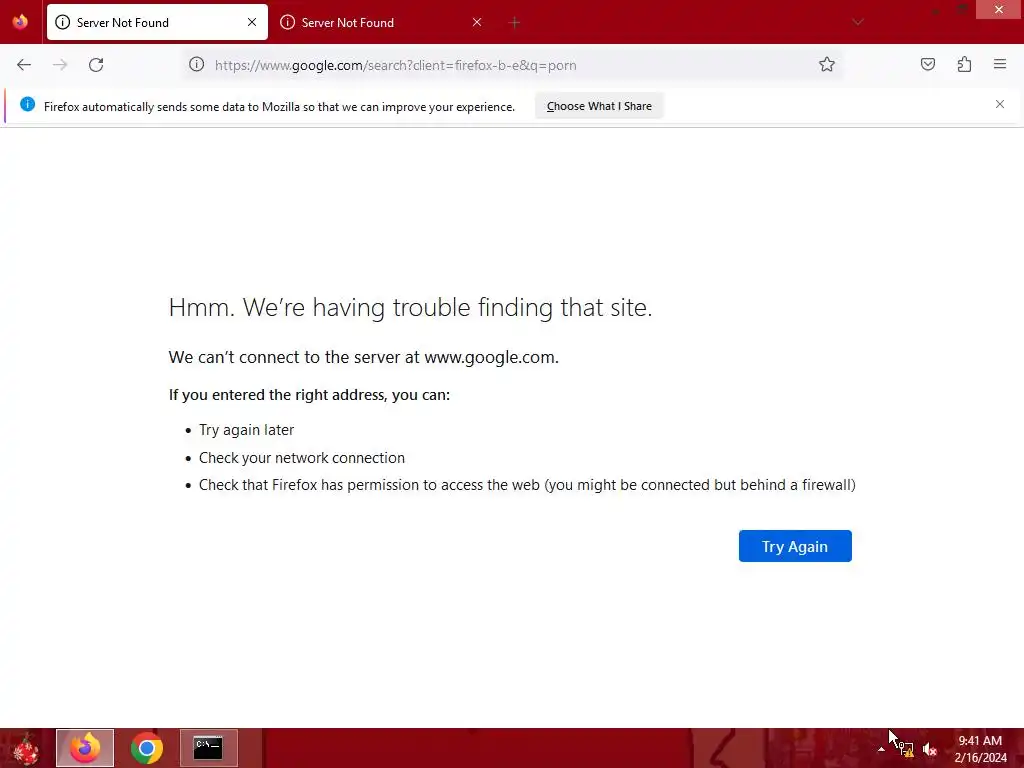Viewport: 1024px width, 768px height.
Task: Close the second Server Not Found tab
Action: (477, 22)
